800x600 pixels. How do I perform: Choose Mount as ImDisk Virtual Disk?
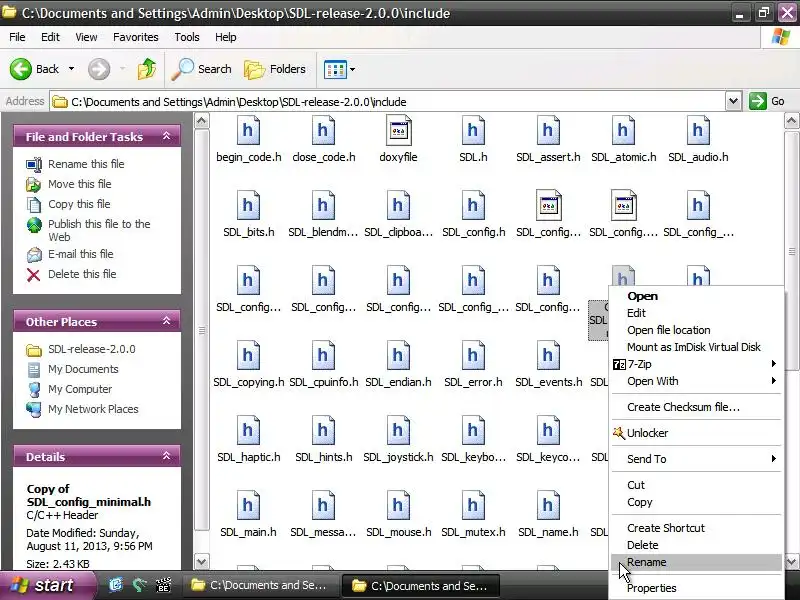coord(696,347)
